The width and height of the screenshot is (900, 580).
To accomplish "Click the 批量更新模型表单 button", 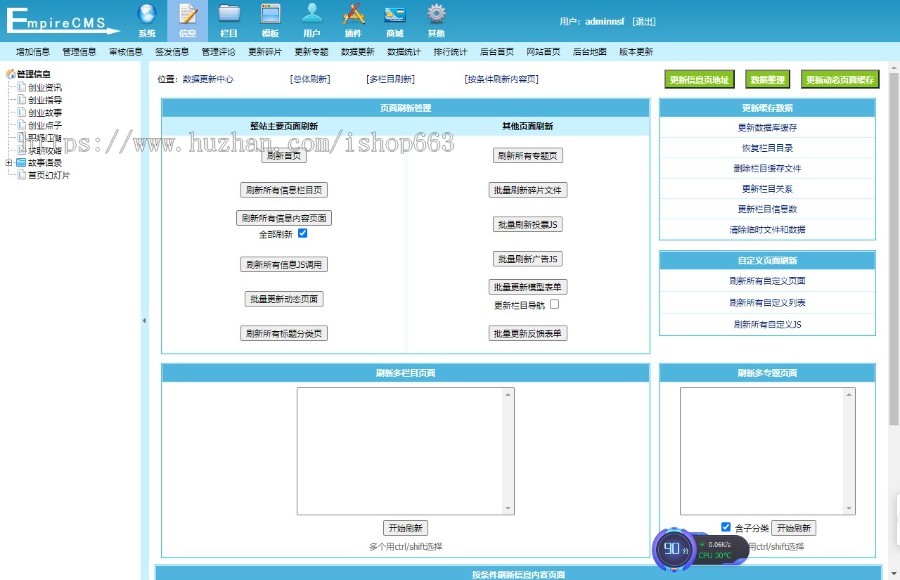I will point(528,287).
